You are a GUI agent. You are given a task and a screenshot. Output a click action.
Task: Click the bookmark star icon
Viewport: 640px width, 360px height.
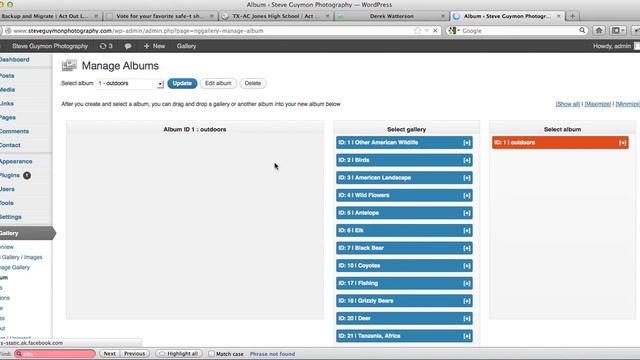pyautogui.click(x=417, y=31)
